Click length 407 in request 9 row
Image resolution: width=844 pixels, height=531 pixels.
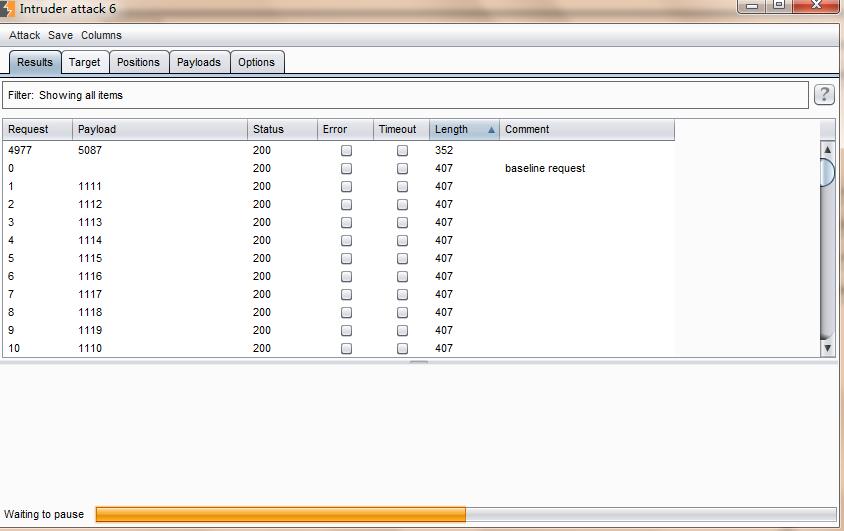(x=444, y=330)
